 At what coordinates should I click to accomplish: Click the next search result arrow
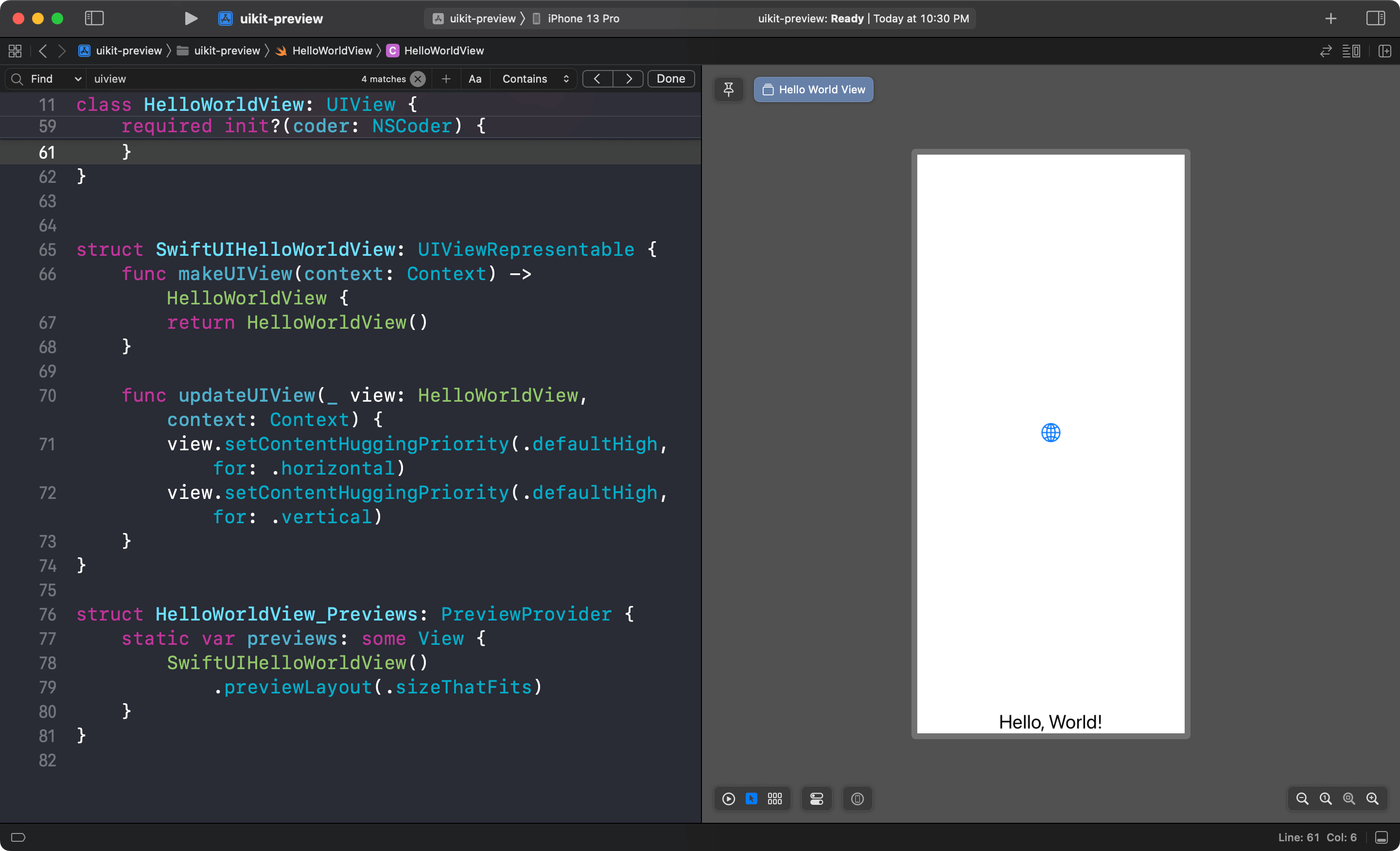click(x=628, y=79)
